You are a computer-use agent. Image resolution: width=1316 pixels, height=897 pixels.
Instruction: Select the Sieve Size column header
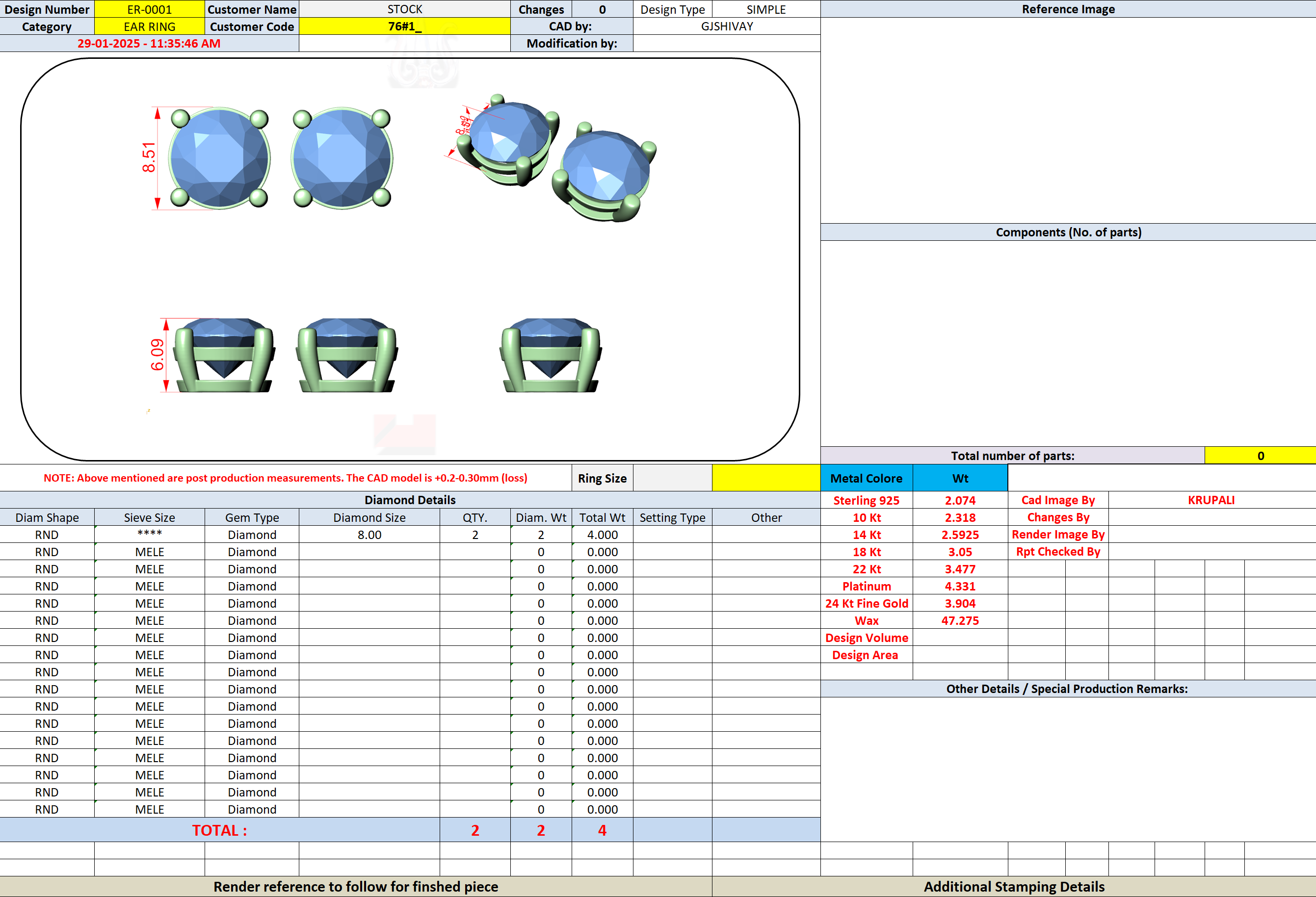(150, 517)
